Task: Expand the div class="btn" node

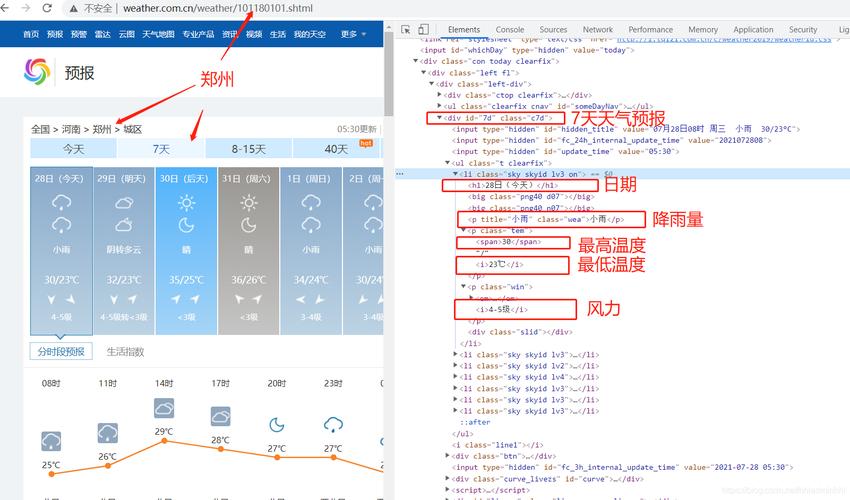Action: (447, 456)
